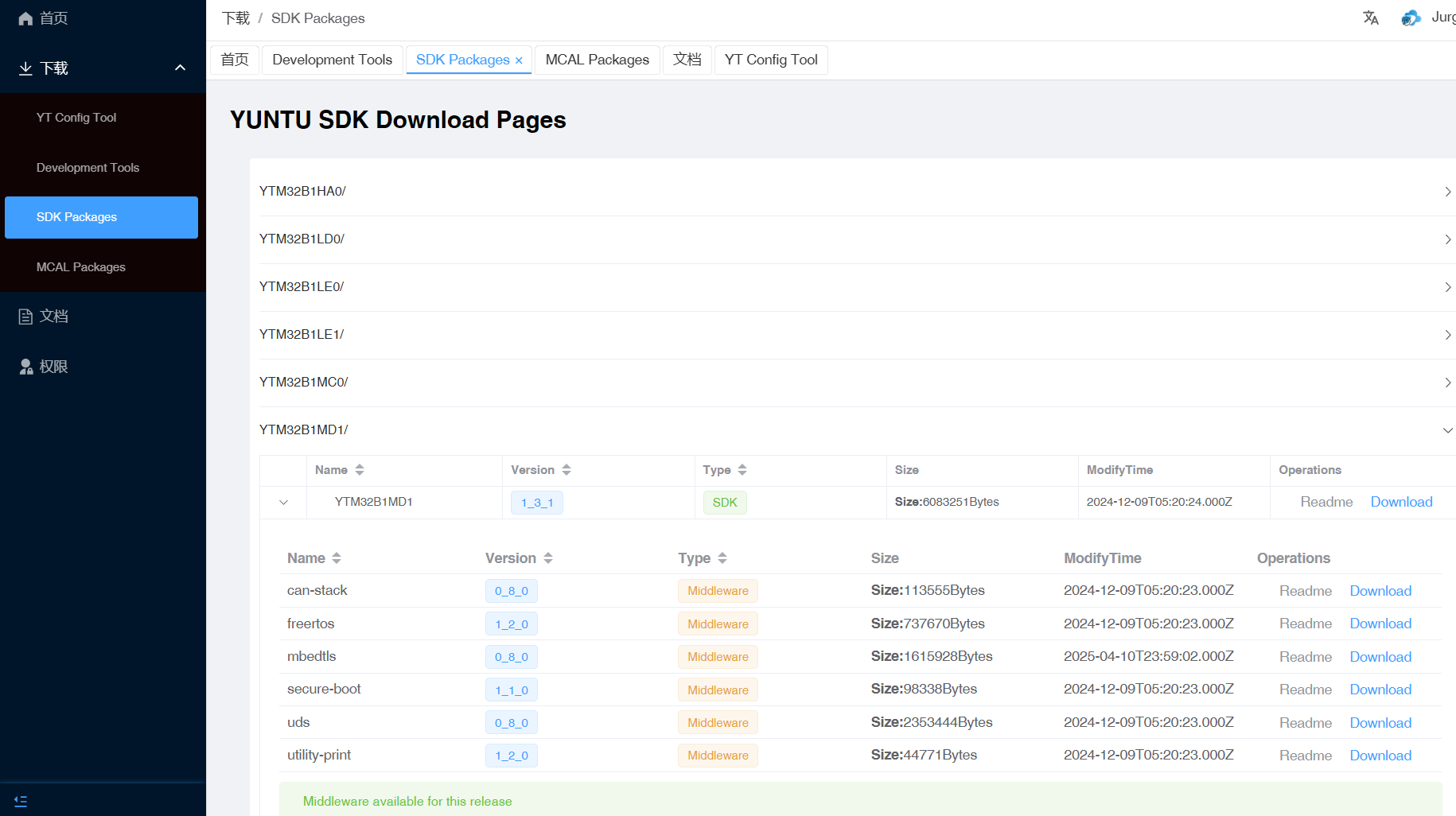Open Readme for freertos
Image resolution: width=1456 pixels, height=816 pixels.
pos(1306,624)
